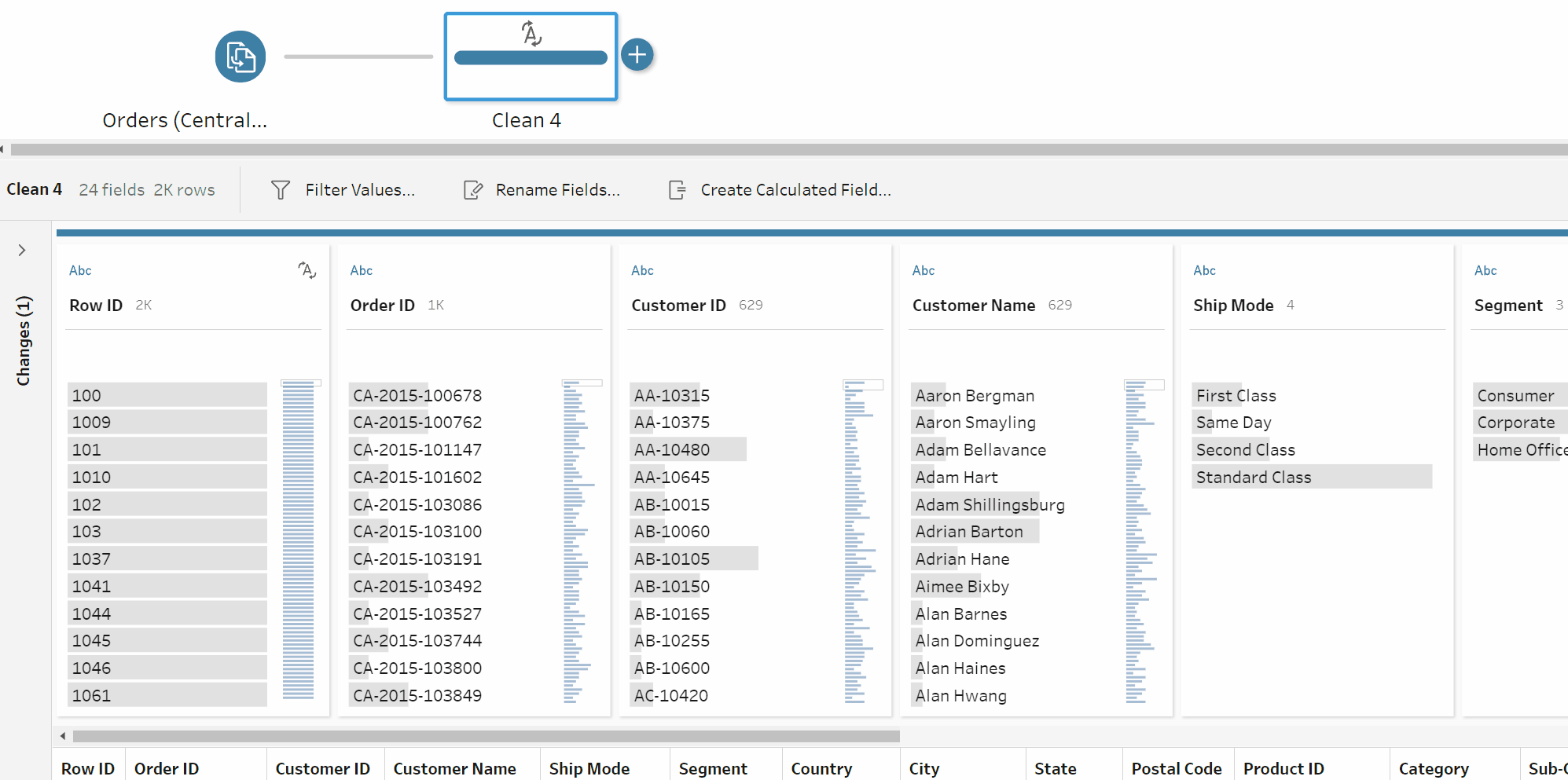Viewport: 1568px width, 780px height.
Task: Click the Filter Values funnel icon
Action: point(281,190)
